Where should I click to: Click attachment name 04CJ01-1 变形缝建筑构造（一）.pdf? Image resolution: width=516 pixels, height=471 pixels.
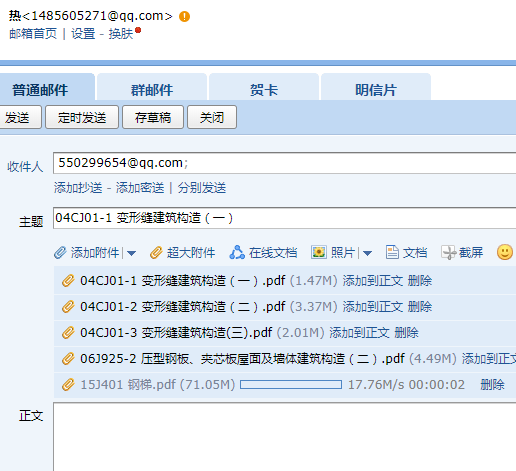[x=183, y=281]
